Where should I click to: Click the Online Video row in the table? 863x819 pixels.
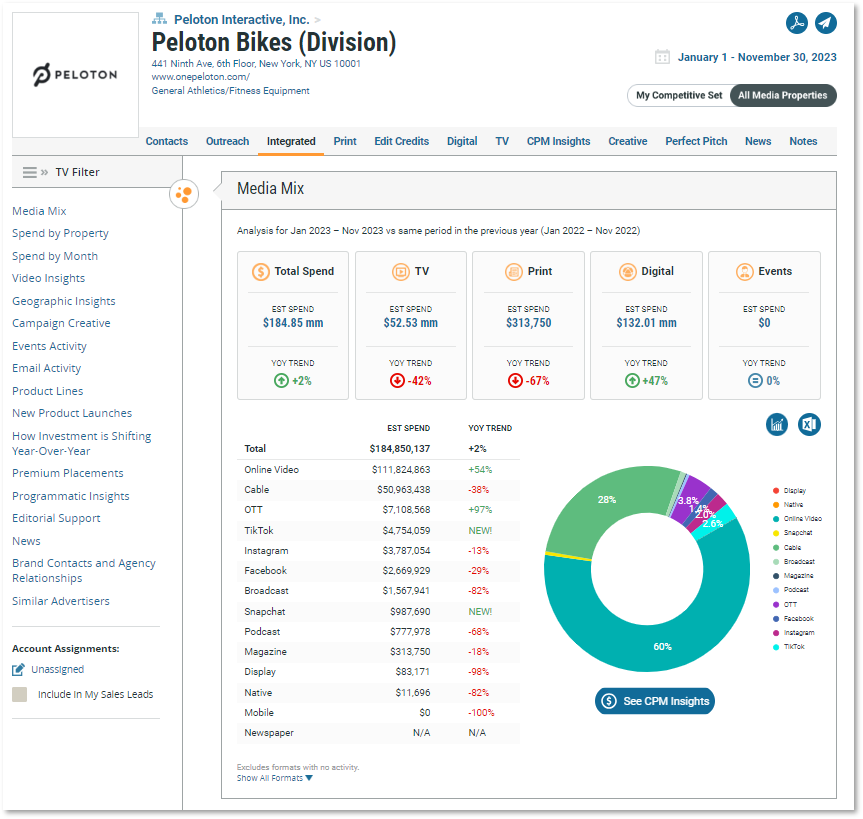[378, 469]
